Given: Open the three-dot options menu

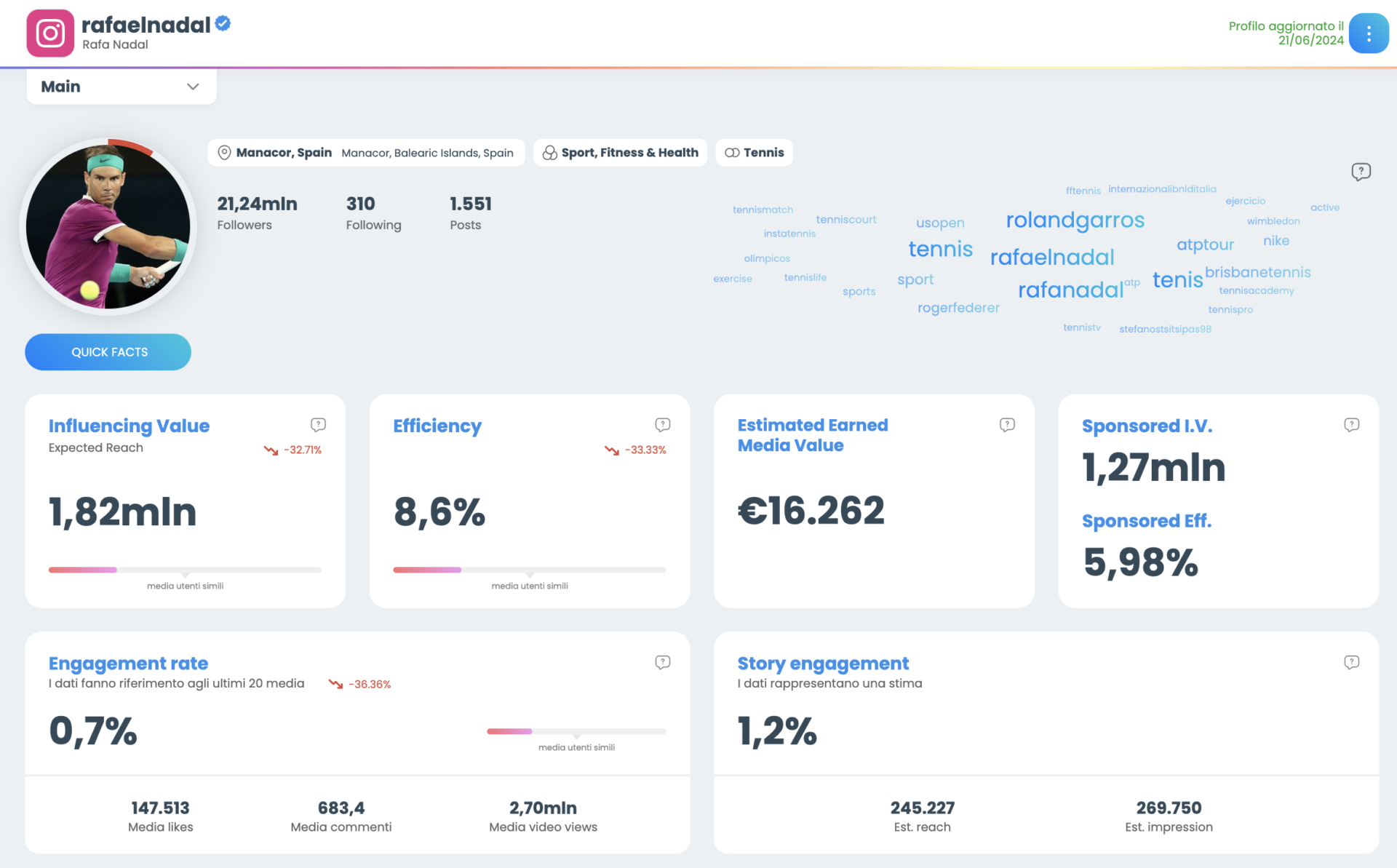Looking at the screenshot, I should [x=1368, y=33].
